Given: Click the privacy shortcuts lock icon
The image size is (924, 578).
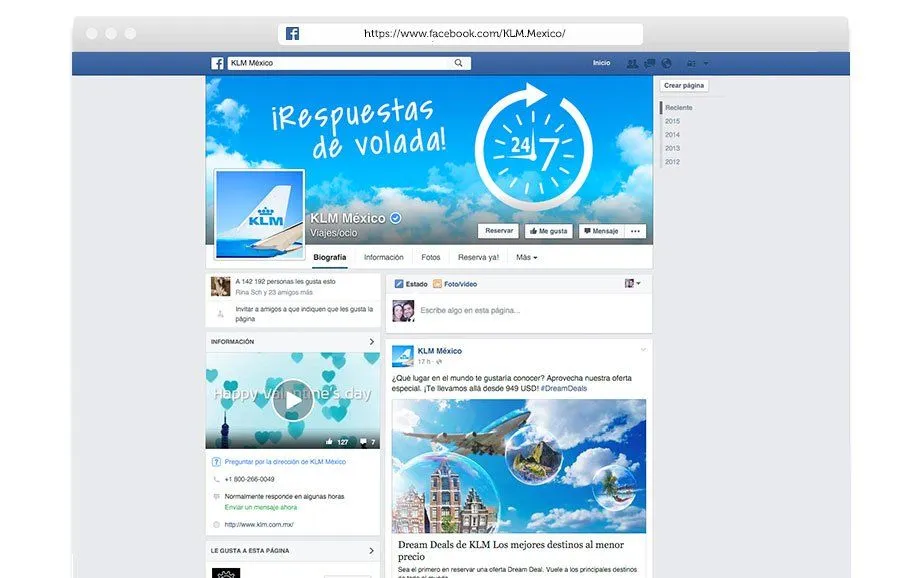Looking at the screenshot, I should 691,63.
